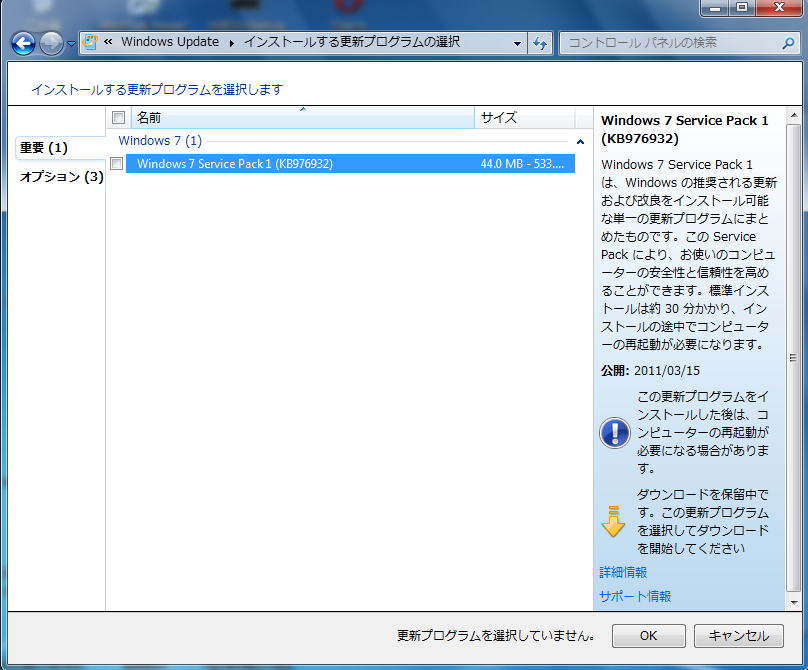This screenshot has height=670, width=808.
Task: Check the Windows 7 Service Pack 1 checkbox
Action: click(x=117, y=164)
